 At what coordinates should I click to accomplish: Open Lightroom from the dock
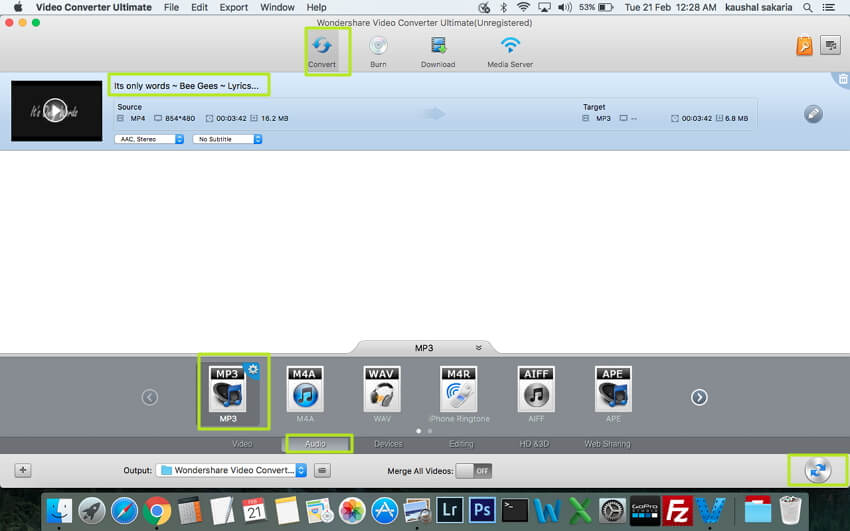(x=449, y=510)
